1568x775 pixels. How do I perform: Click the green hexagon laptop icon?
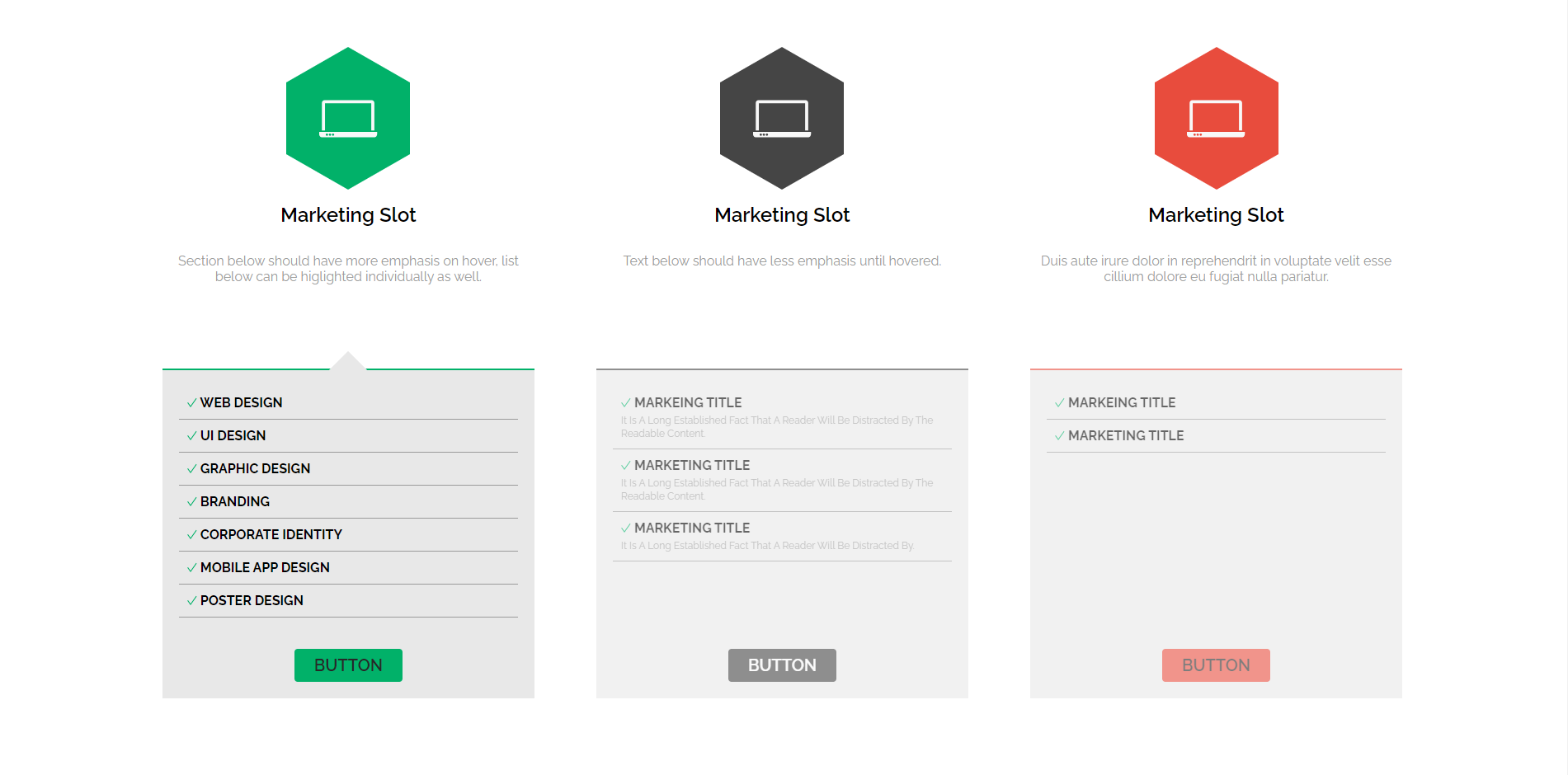348,118
